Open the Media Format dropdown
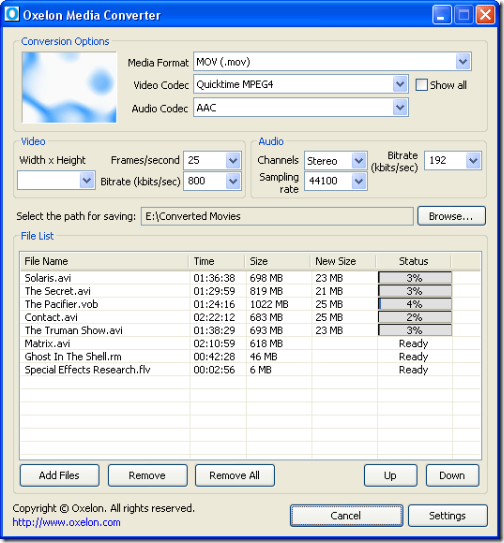Screen dimensions: 504x543 pos(463,62)
